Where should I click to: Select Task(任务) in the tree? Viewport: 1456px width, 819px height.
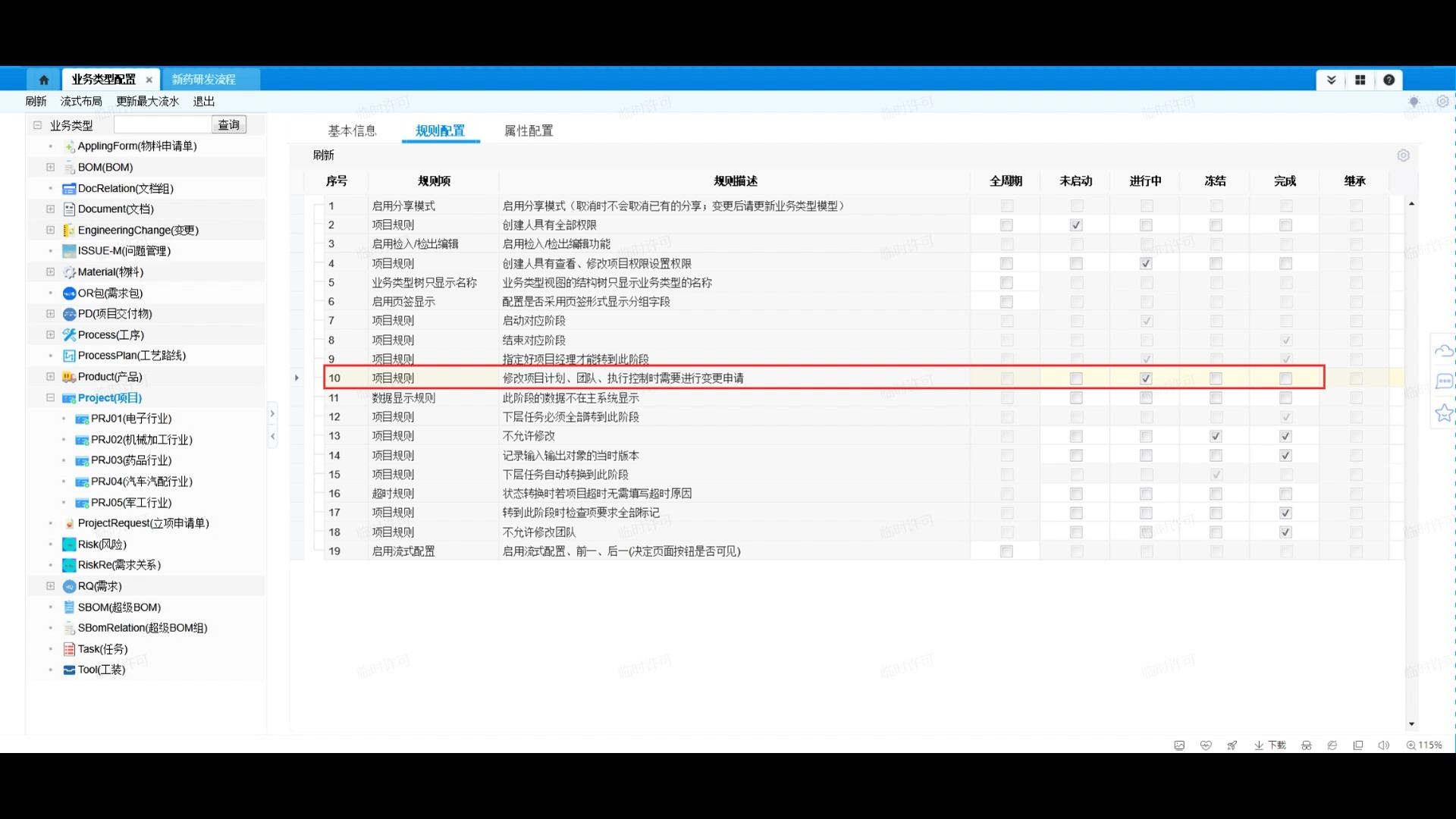point(103,649)
